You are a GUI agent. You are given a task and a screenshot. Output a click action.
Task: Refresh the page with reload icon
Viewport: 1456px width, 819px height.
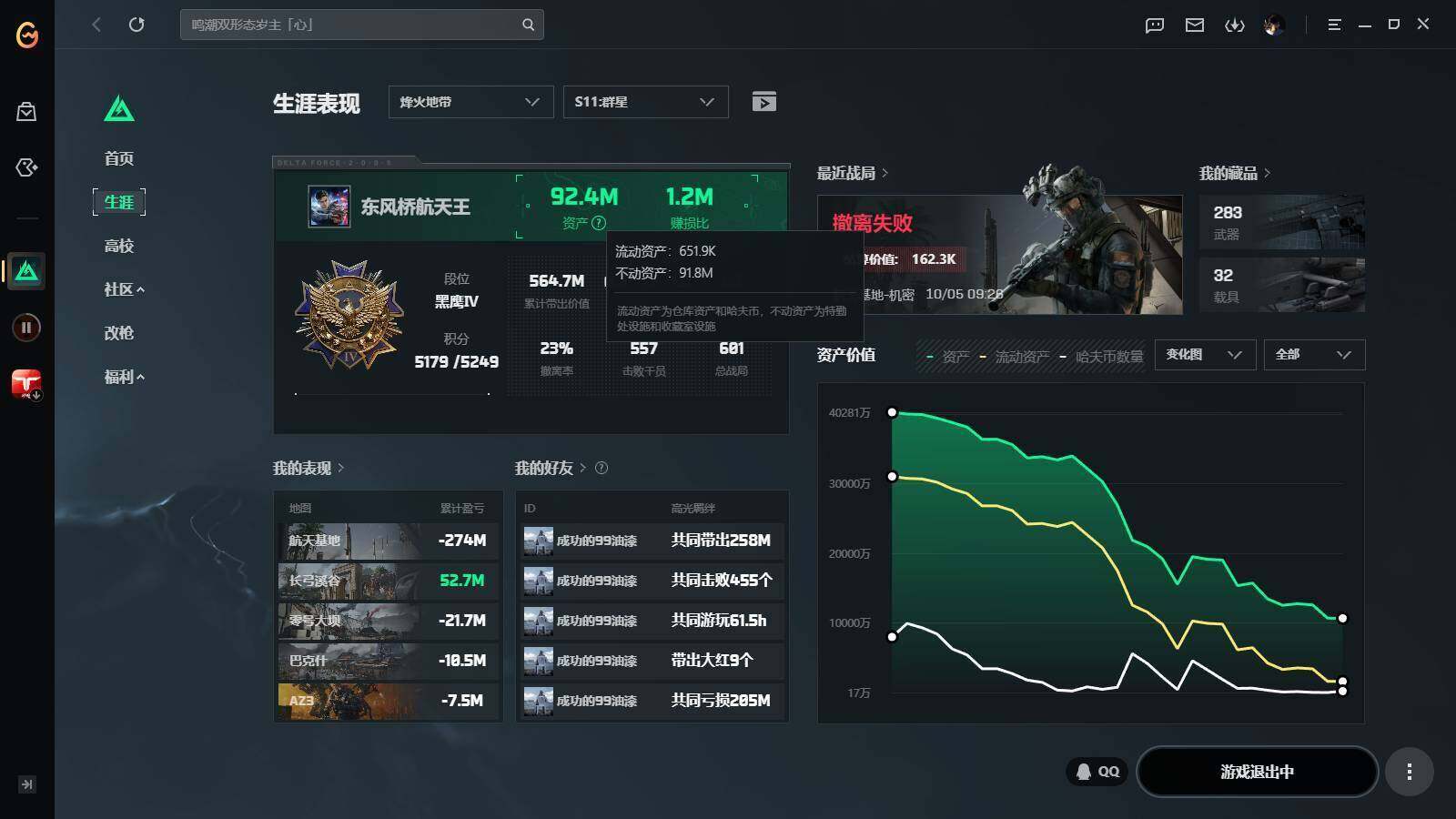[x=136, y=25]
